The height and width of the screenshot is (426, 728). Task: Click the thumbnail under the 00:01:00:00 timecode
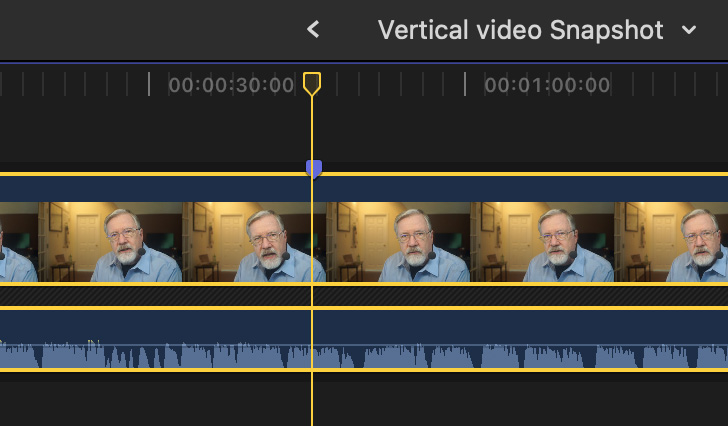[x=542, y=242]
